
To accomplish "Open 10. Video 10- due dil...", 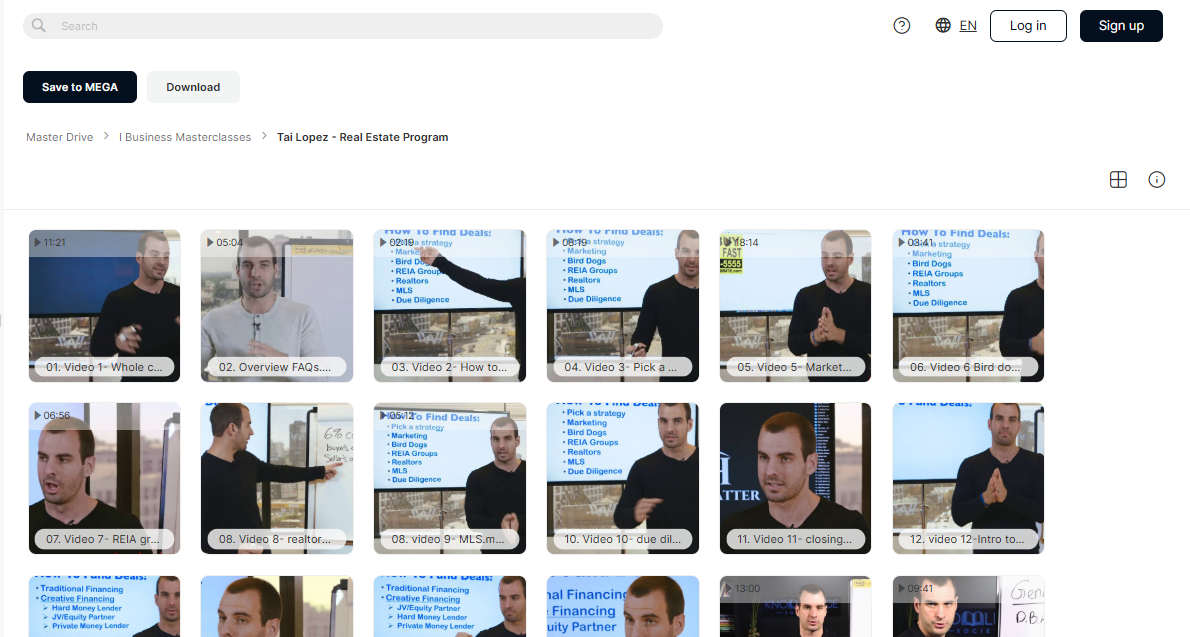I will click(x=622, y=478).
